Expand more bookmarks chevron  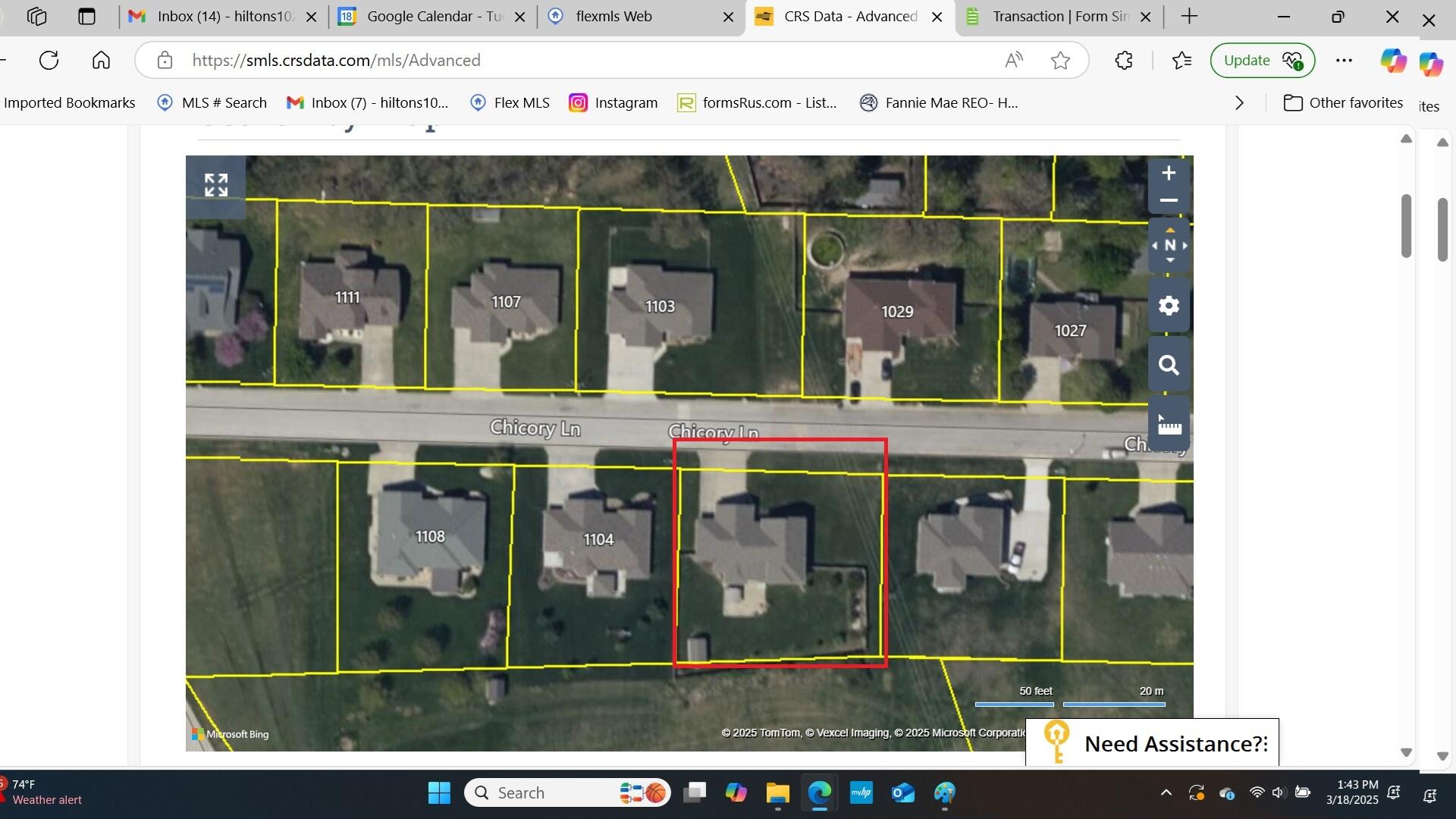coord(1240,103)
